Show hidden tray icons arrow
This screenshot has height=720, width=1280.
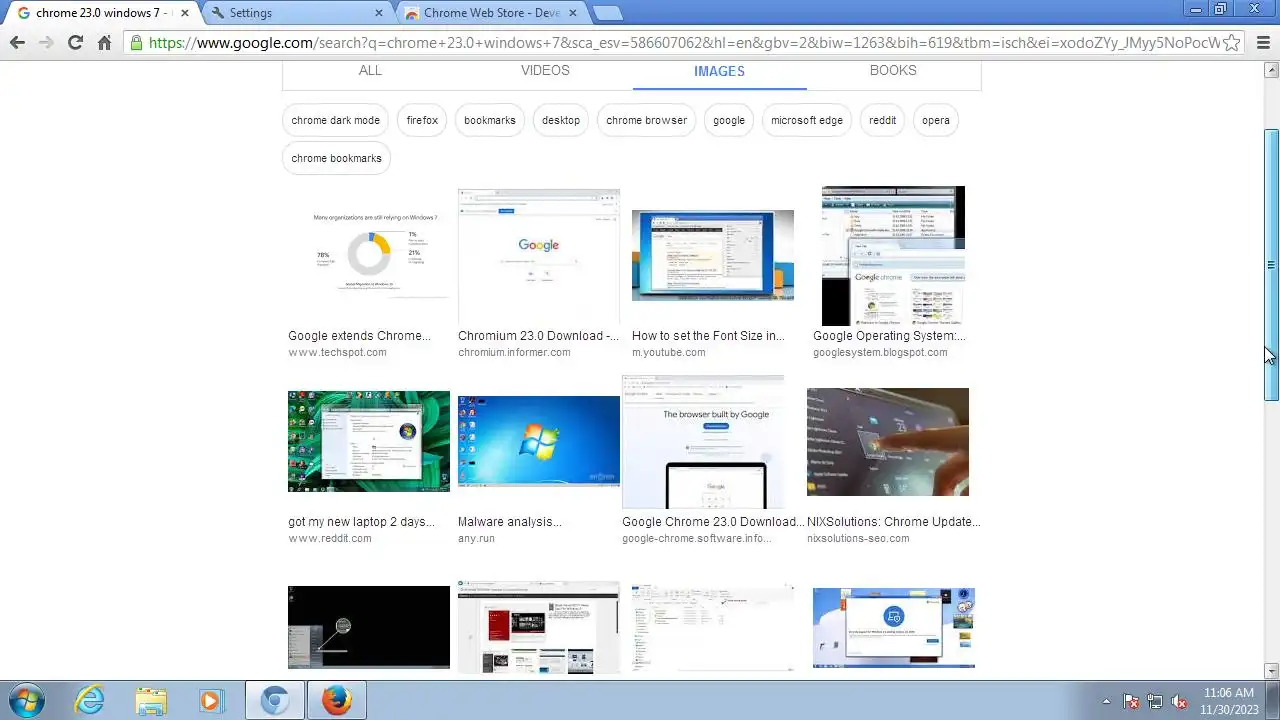tap(1106, 701)
